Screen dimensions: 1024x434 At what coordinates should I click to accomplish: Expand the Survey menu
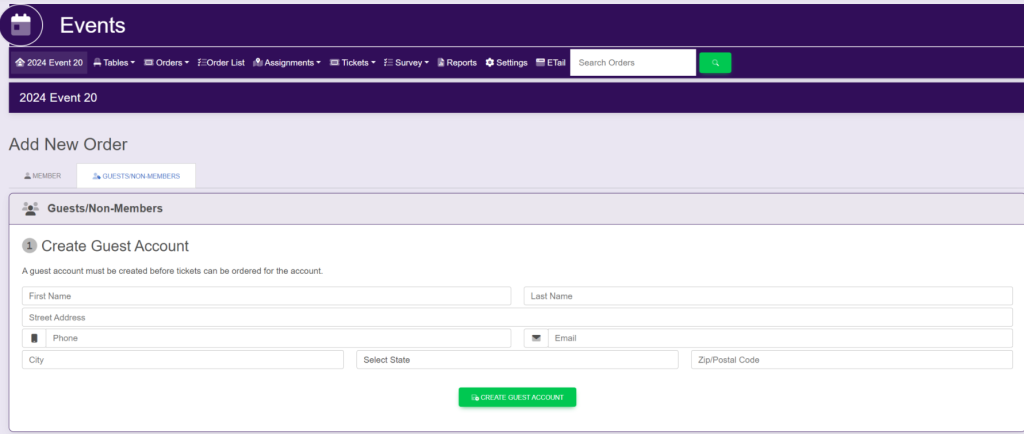coord(406,63)
